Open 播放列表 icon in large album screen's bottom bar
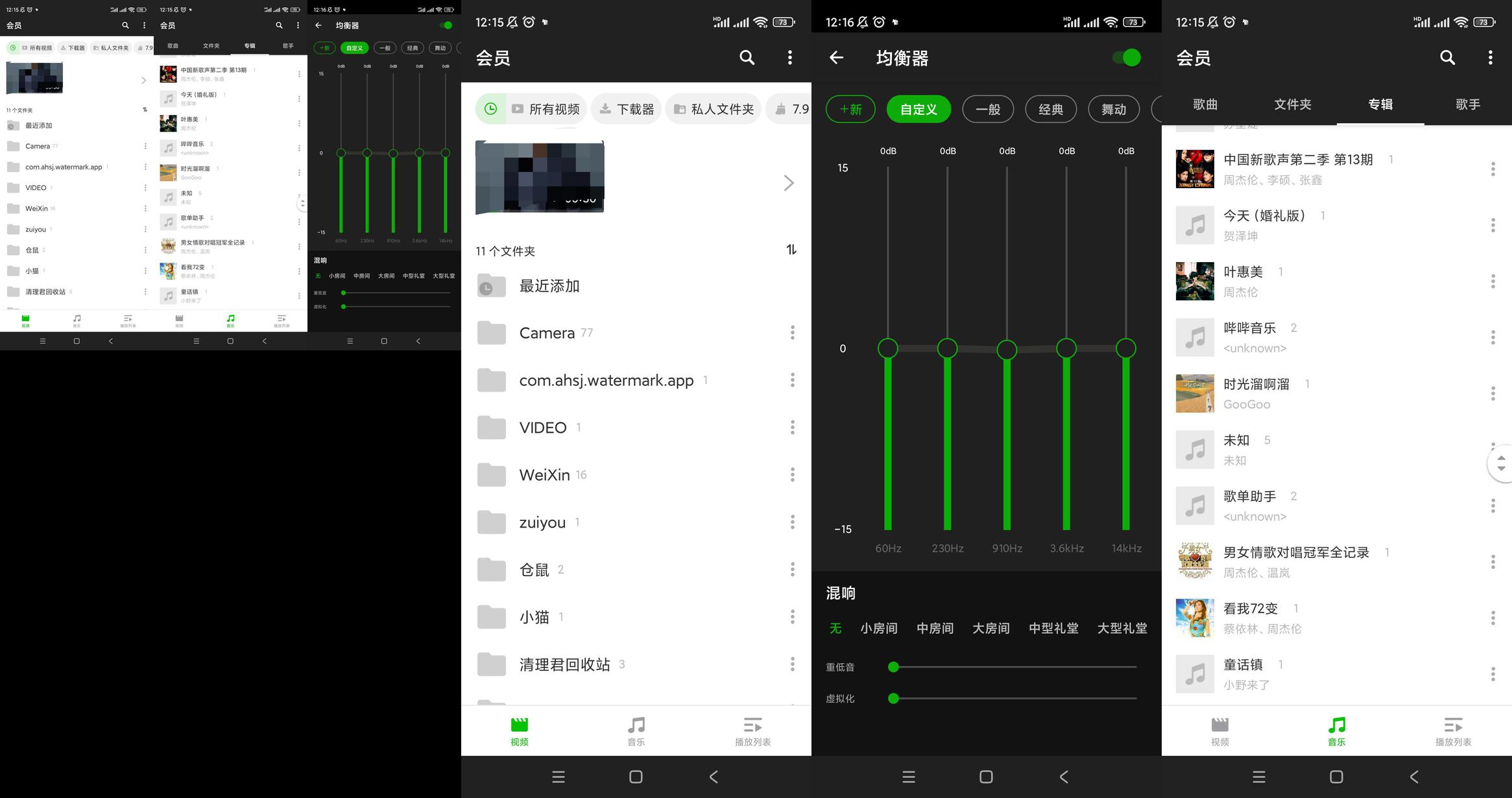Screen dimensions: 1512x798 [x=1453, y=731]
